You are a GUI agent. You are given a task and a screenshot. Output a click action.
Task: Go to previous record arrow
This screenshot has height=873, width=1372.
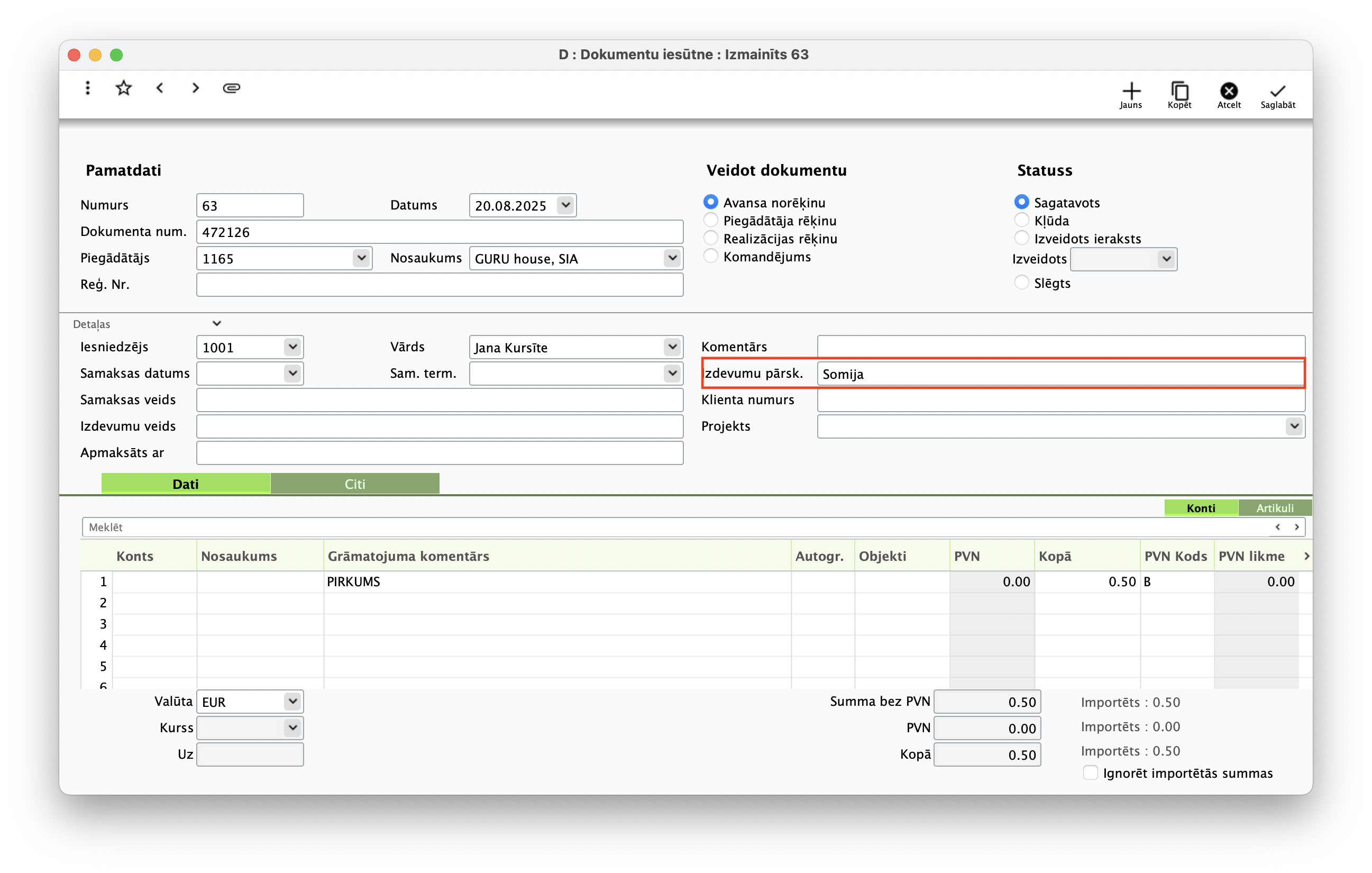coord(160,88)
